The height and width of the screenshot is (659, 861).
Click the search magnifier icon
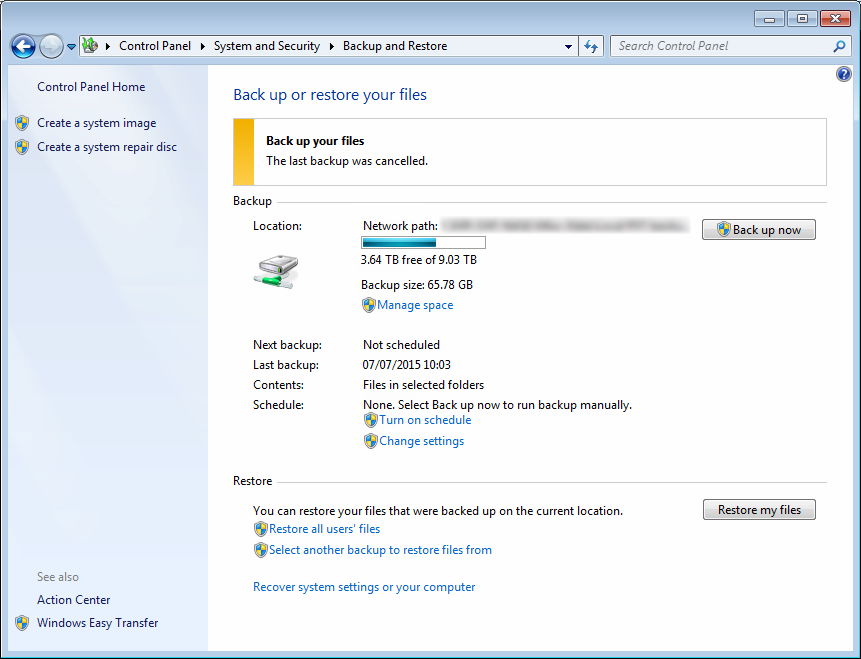[839, 46]
